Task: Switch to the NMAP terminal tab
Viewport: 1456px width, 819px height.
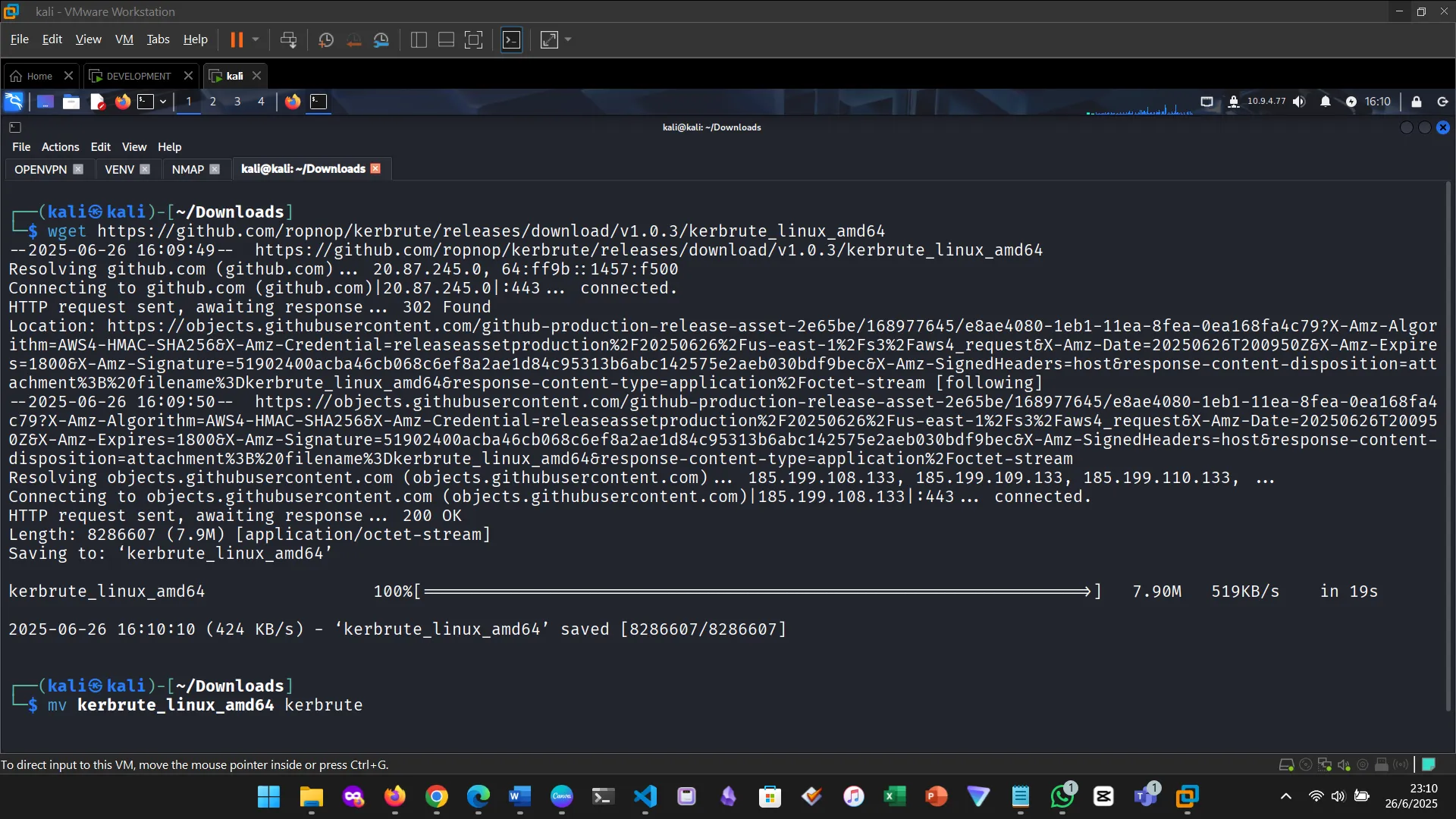Action: pos(187,168)
